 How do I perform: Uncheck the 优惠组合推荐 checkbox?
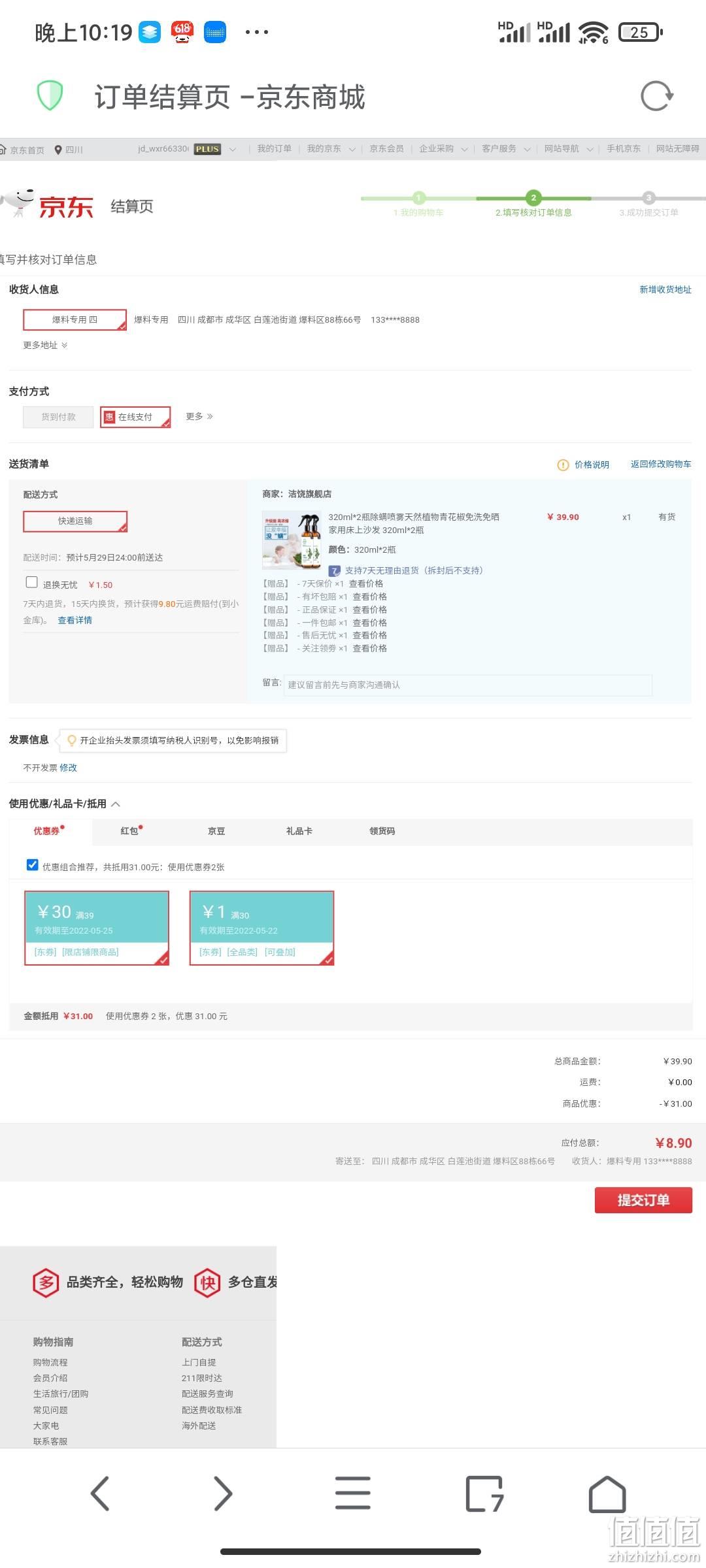[x=32, y=865]
